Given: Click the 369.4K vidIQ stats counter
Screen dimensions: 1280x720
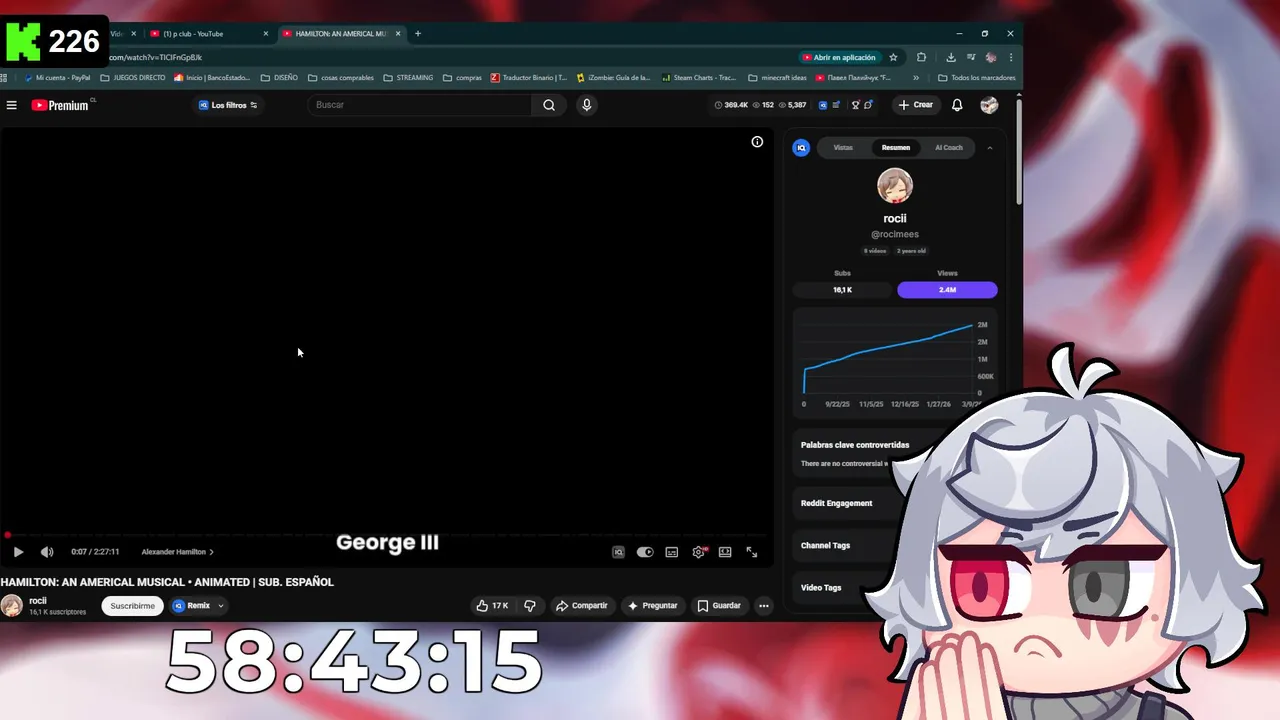Looking at the screenshot, I should 730,105.
